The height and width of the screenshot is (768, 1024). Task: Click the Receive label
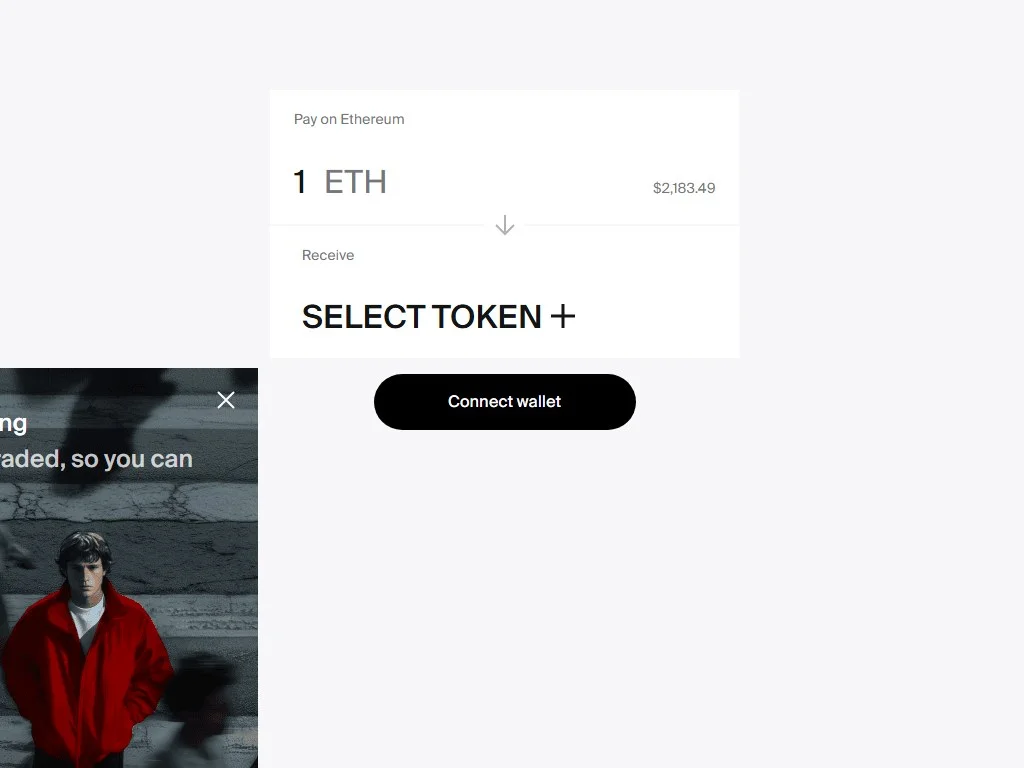[328, 255]
